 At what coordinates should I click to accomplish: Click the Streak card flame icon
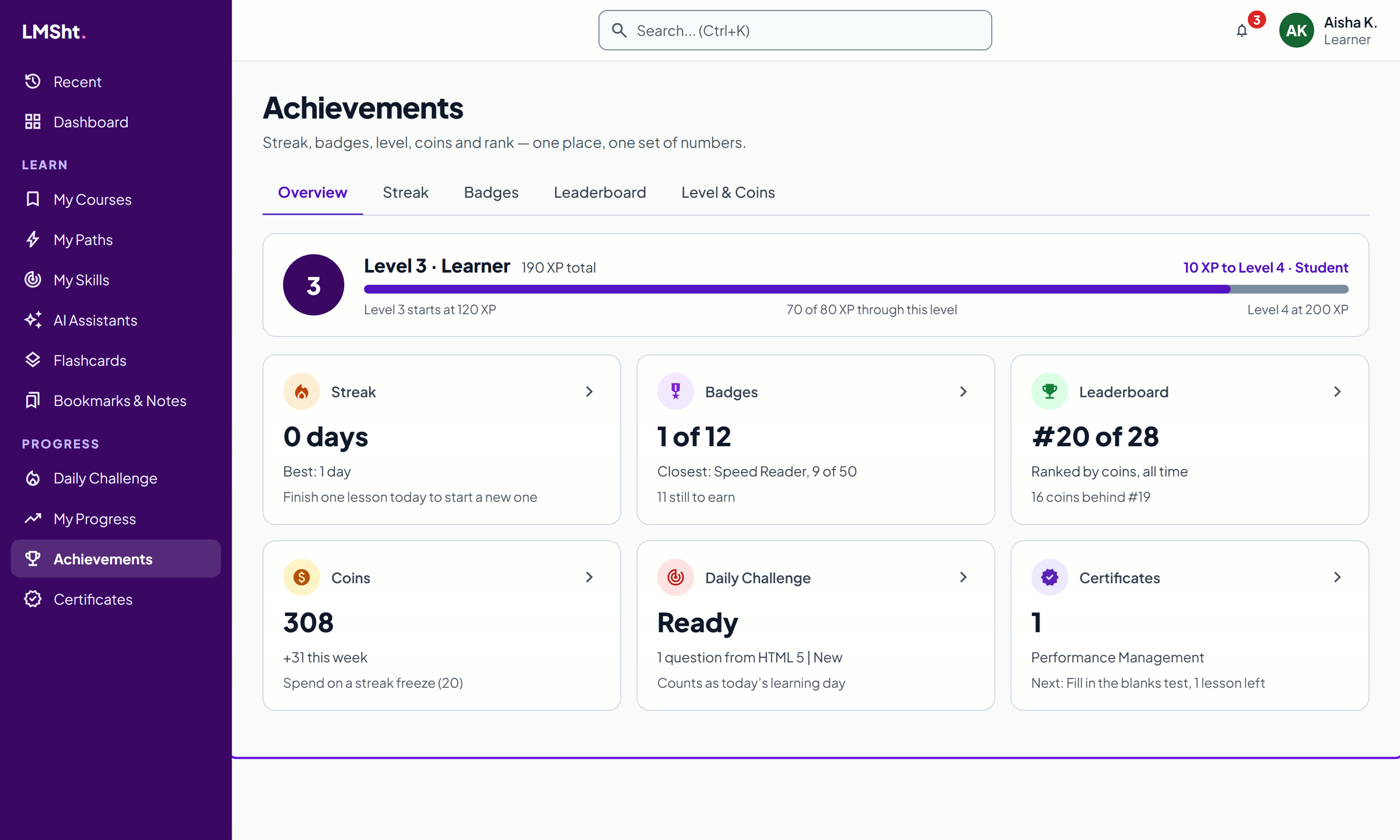[302, 392]
